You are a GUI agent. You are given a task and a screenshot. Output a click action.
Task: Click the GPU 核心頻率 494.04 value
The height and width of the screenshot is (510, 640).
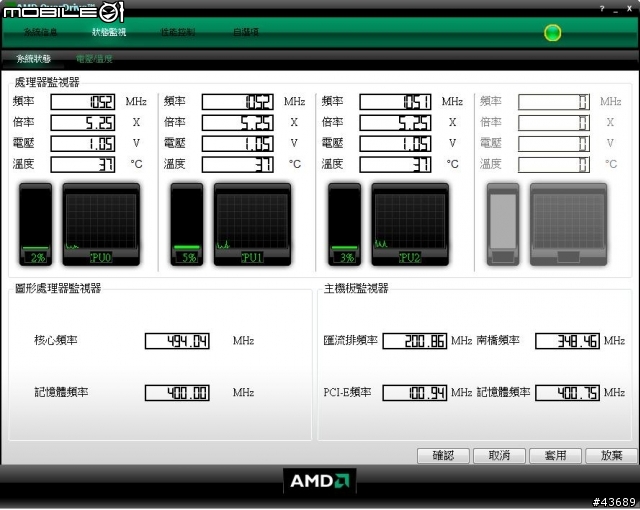coord(177,341)
